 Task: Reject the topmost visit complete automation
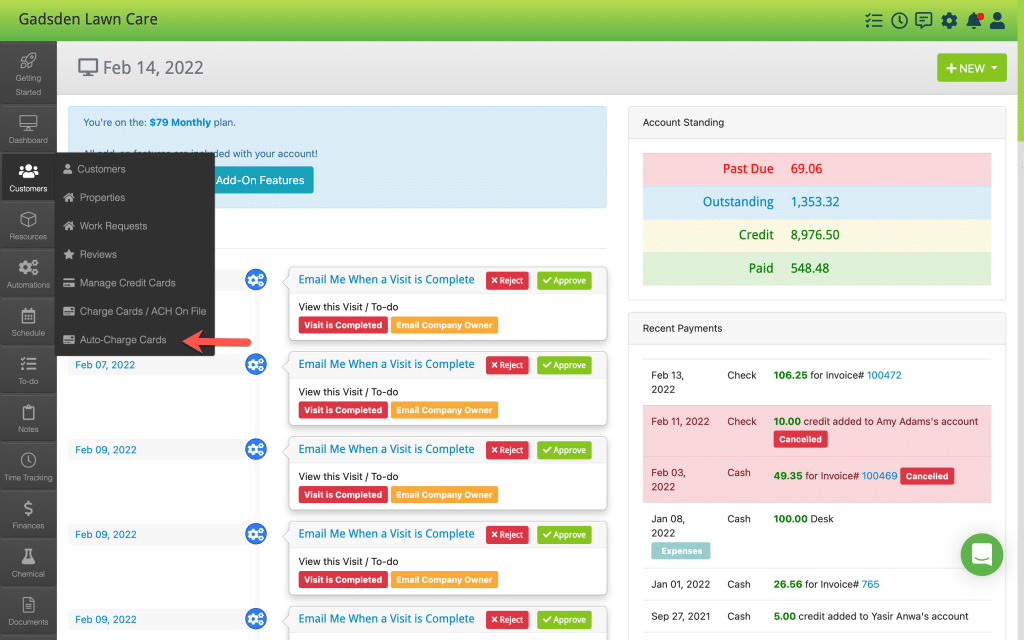(x=507, y=280)
